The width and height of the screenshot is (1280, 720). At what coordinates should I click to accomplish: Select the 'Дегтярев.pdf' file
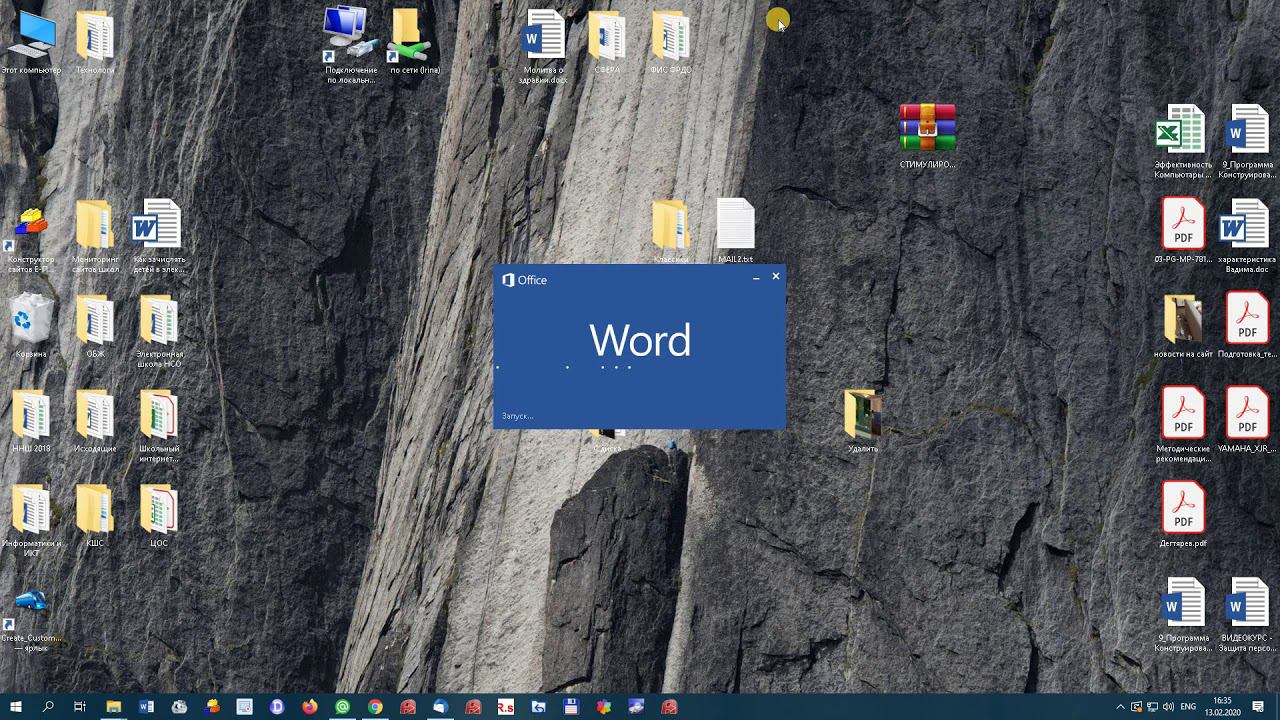(1183, 515)
